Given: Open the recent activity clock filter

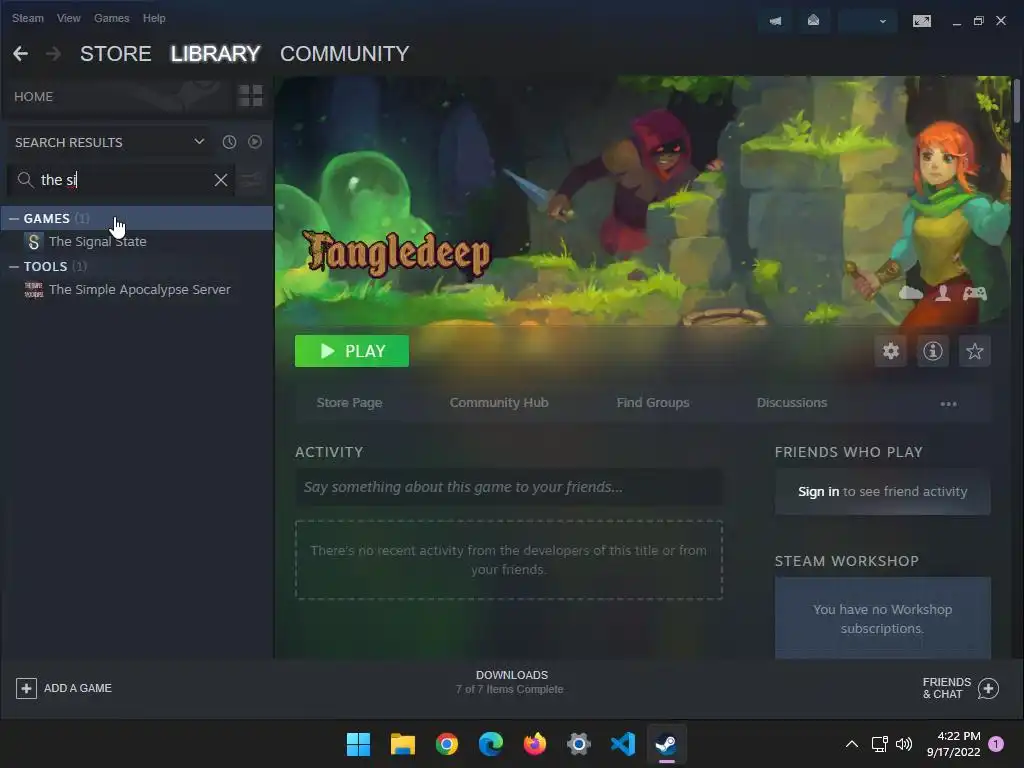Looking at the screenshot, I should [x=229, y=142].
